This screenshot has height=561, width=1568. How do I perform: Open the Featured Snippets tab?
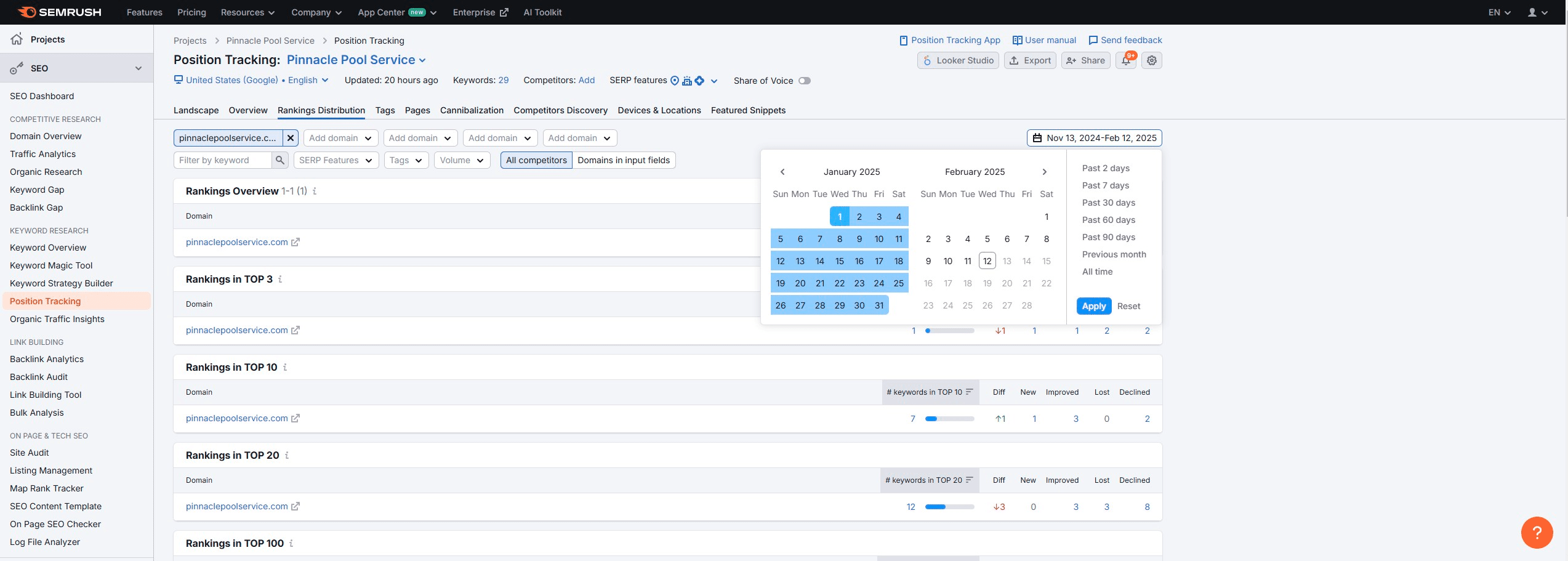click(748, 110)
